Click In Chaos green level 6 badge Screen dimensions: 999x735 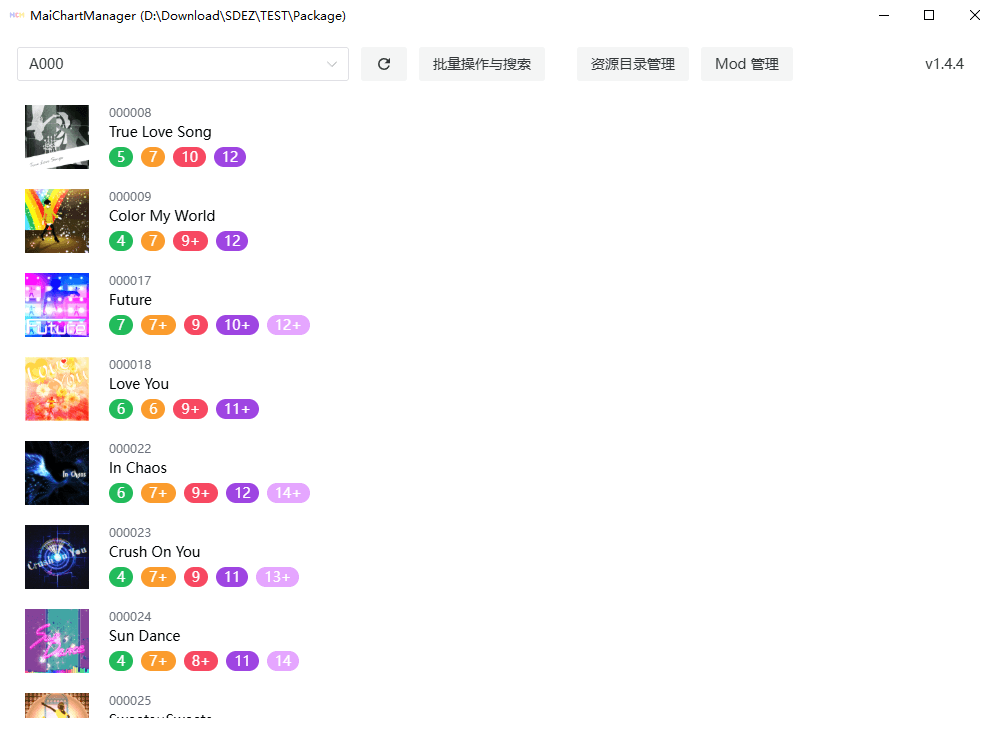click(x=121, y=493)
